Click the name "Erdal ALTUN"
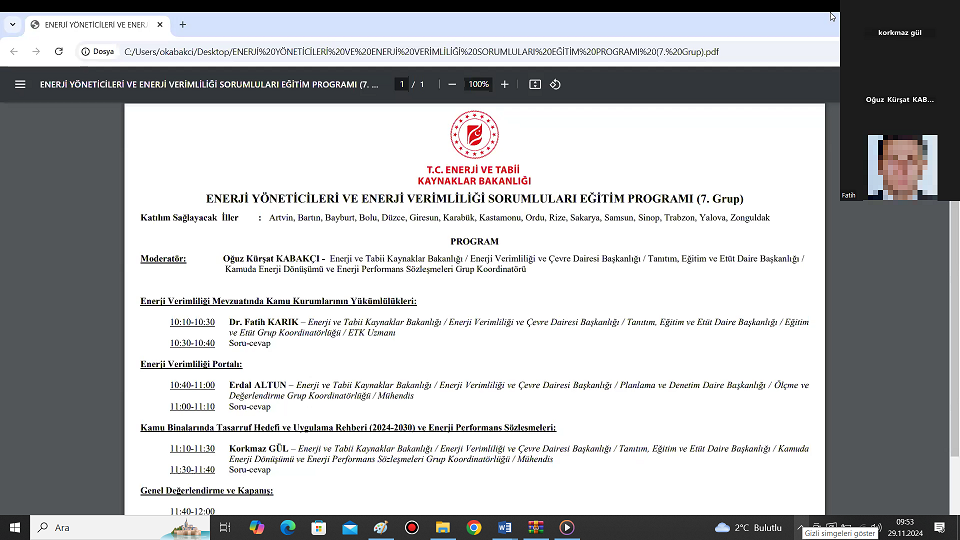The width and height of the screenshot is (960, 540). click(258, 385)
